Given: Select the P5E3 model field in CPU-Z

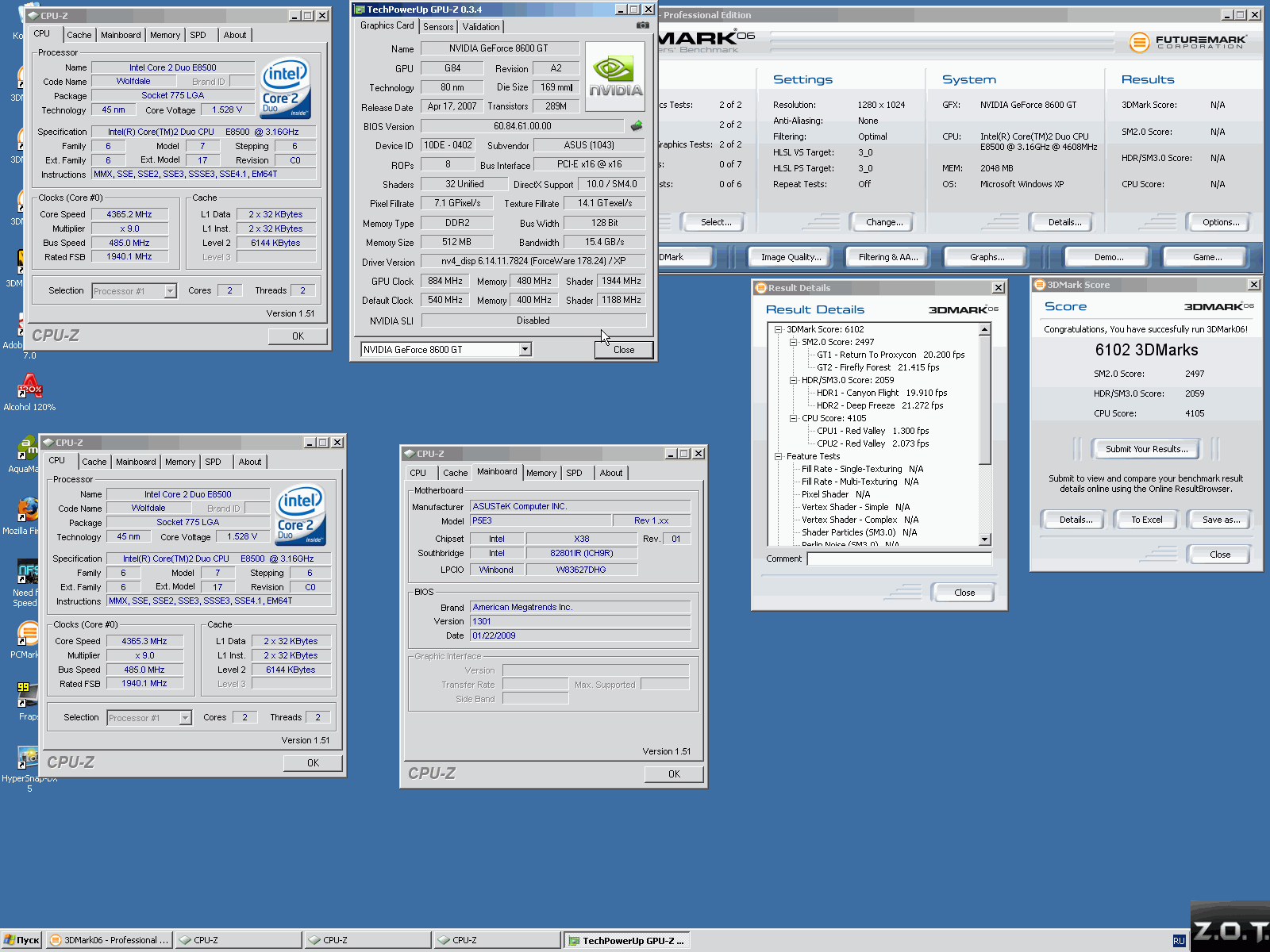Looking at the screenshot, I should 541,520.
